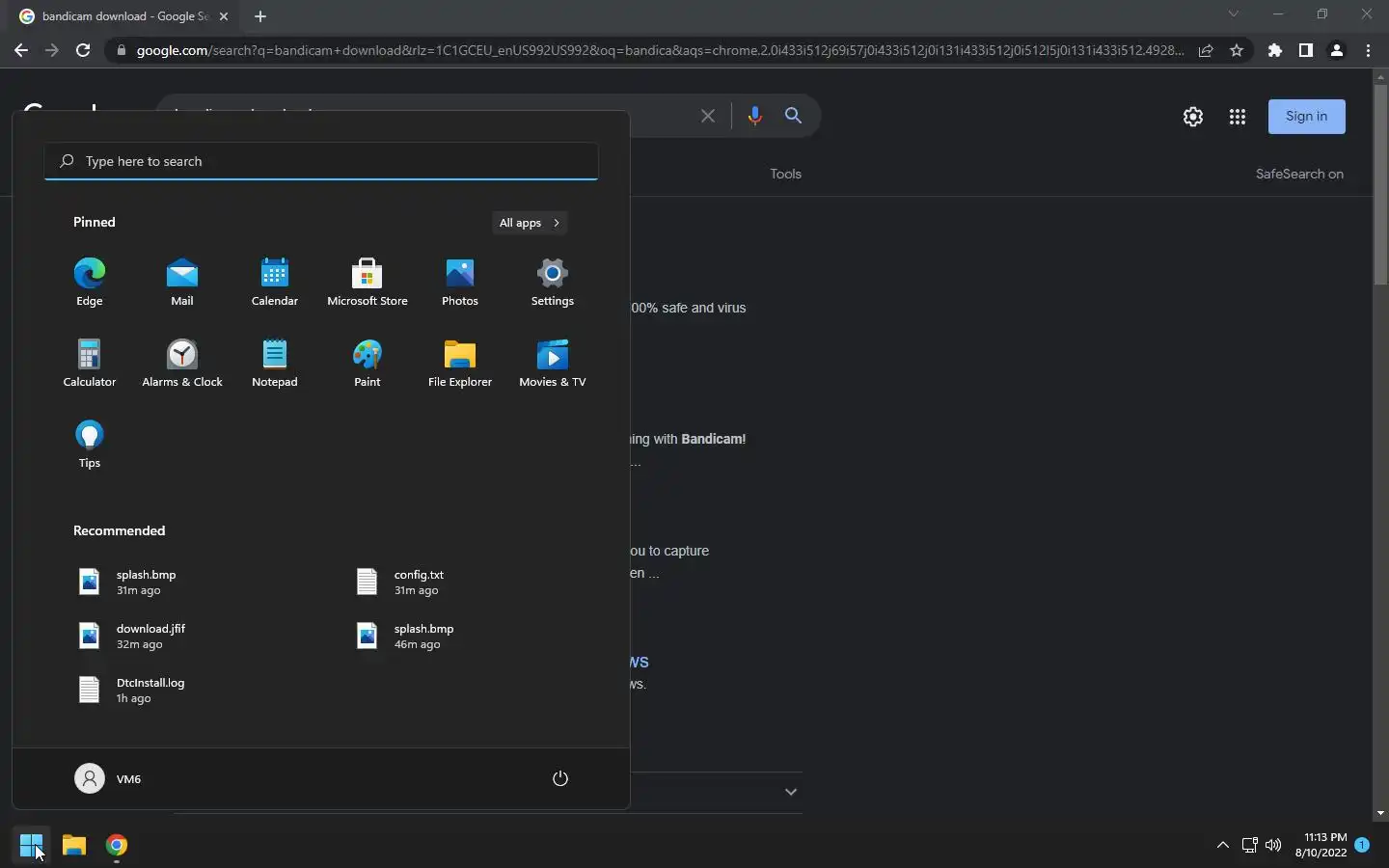Select the bandicam download tab
1389x868 pixels.
pyautogui.click(x=123, y=16)
